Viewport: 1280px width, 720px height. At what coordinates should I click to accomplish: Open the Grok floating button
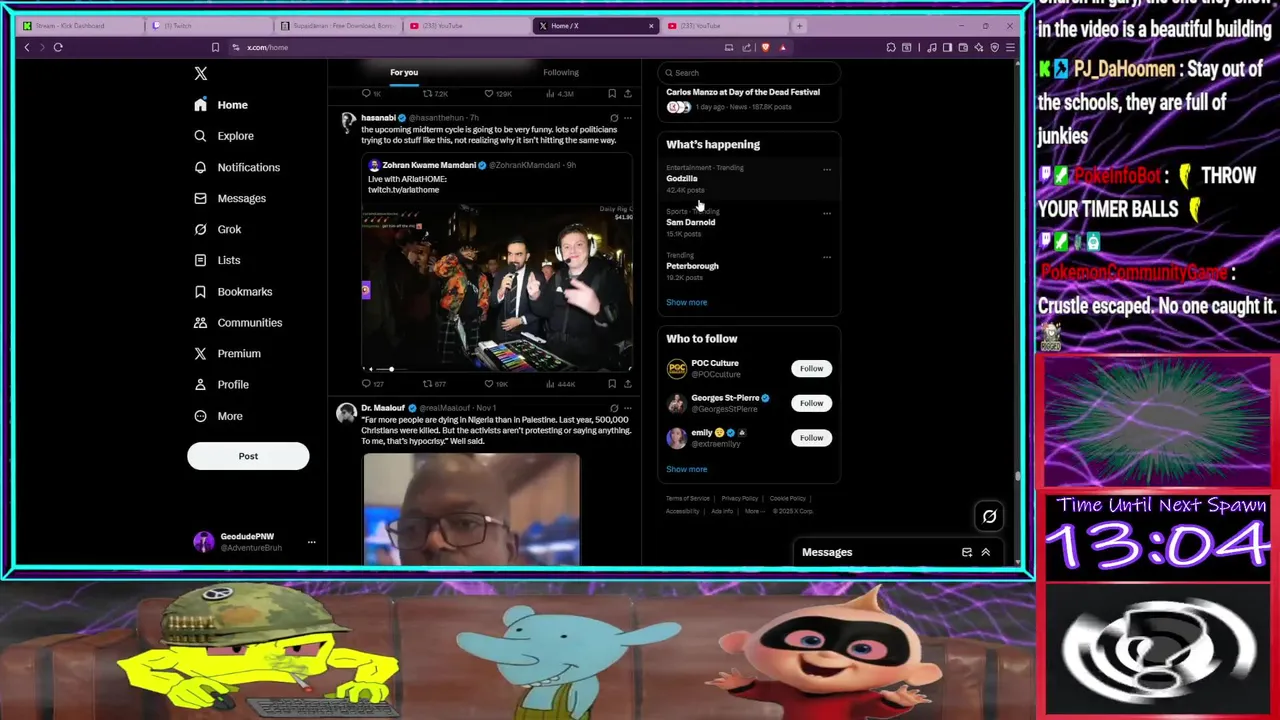989,516
